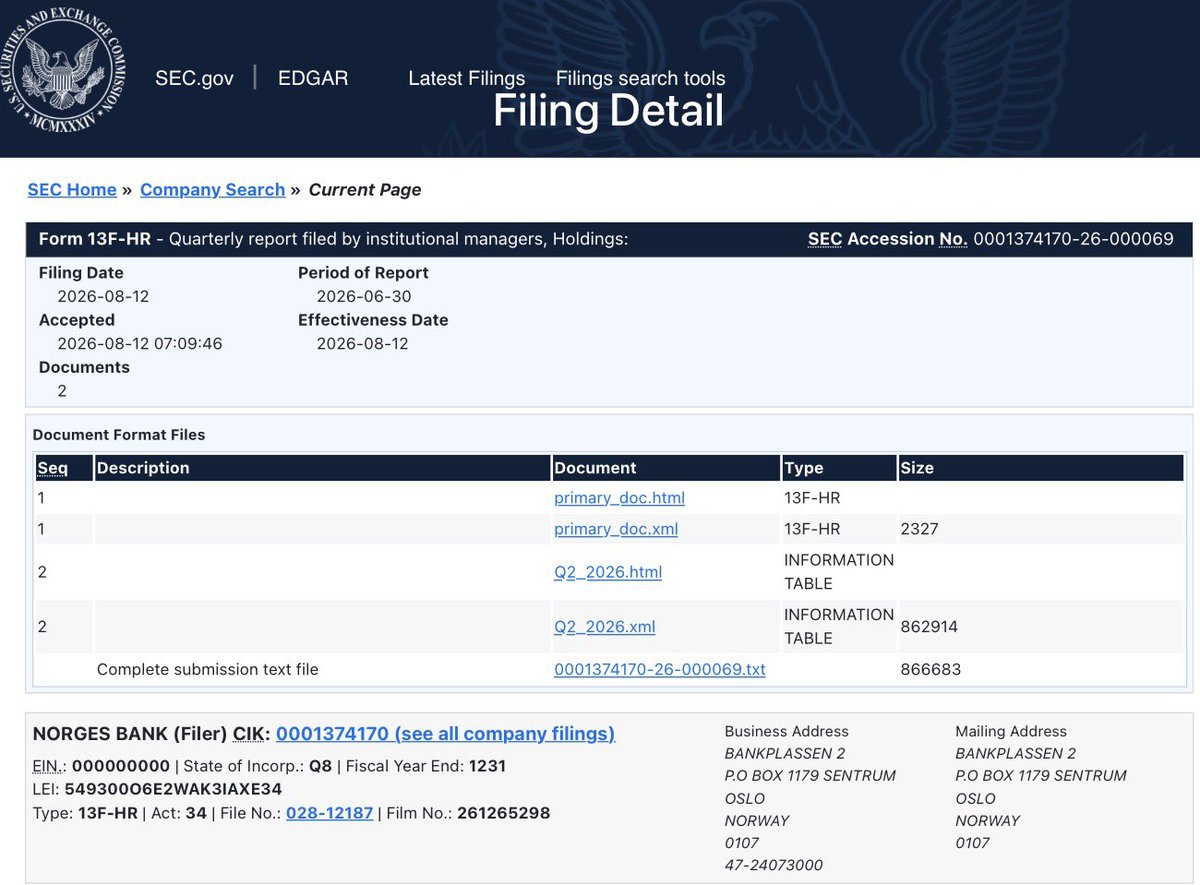Click Complete submission text file description
This screenshot has height=885, width=1200.
pos(208,670)
